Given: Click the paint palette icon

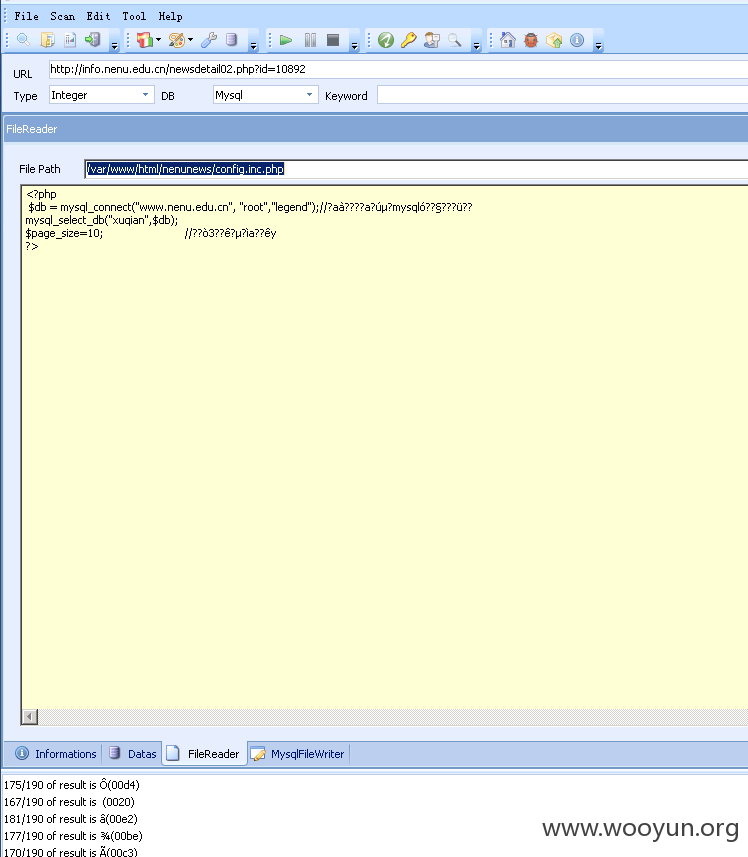Looking at the screenshot, I should tap(176, 40).
